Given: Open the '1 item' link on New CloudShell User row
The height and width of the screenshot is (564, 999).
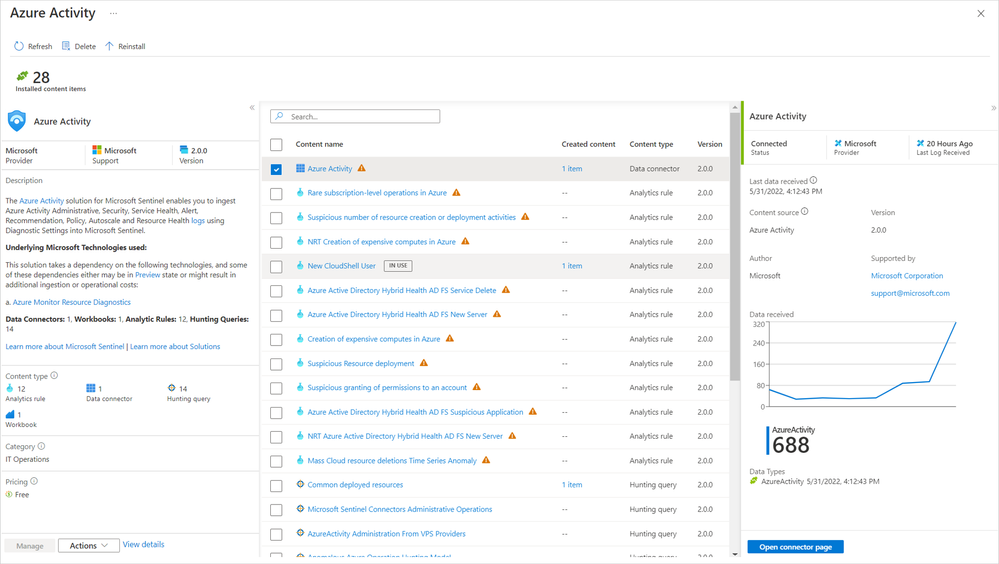Looking at the screenshot, I should pyautogui.click(x=571, y=266).
